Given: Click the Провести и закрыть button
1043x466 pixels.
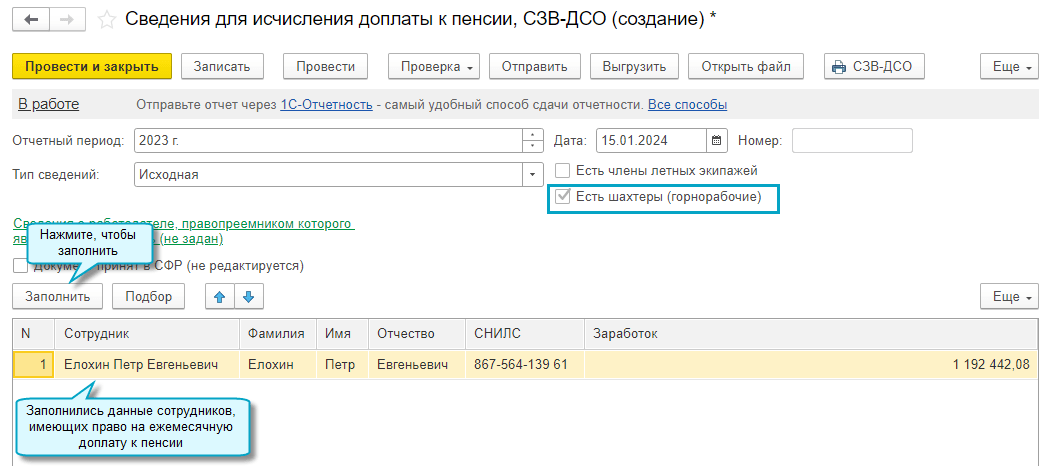Looking at the screenshot, I should tap(92, 66).
